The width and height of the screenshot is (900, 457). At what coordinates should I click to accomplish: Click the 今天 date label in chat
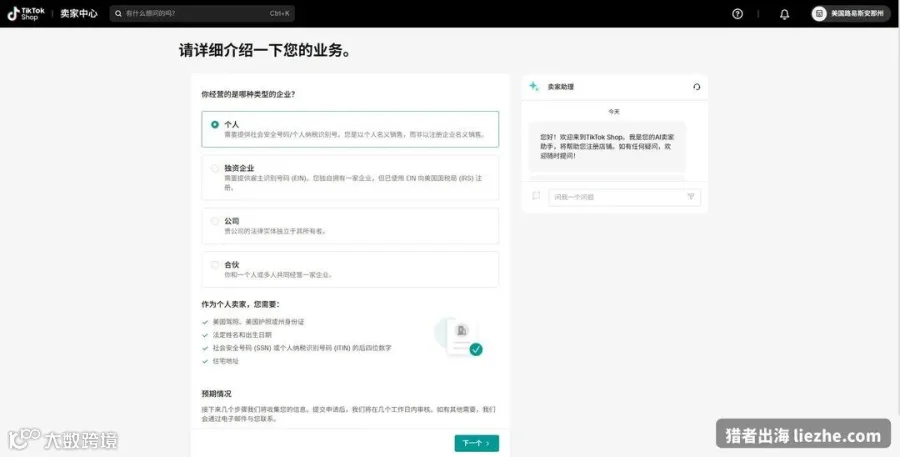click(614, 111)
